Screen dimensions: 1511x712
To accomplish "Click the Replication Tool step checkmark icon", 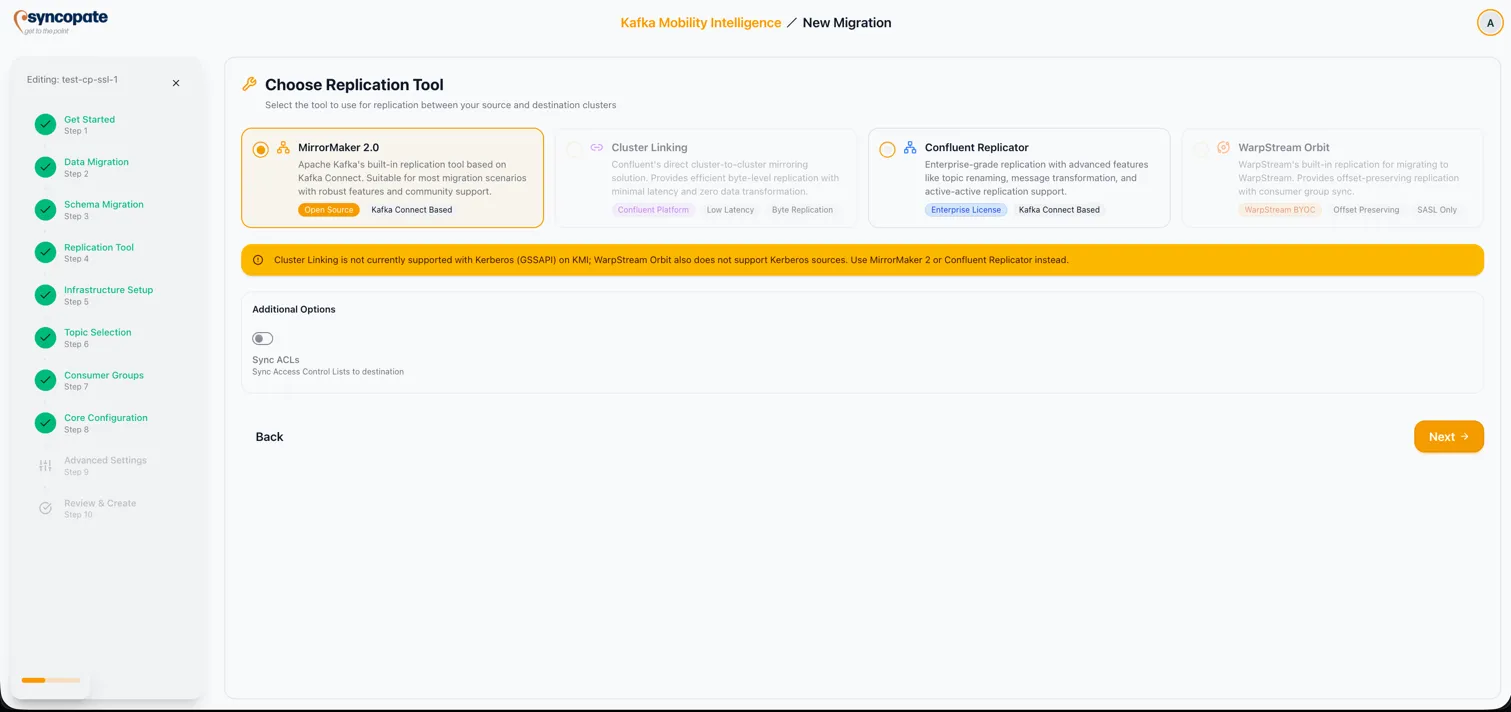I will 45,252.
